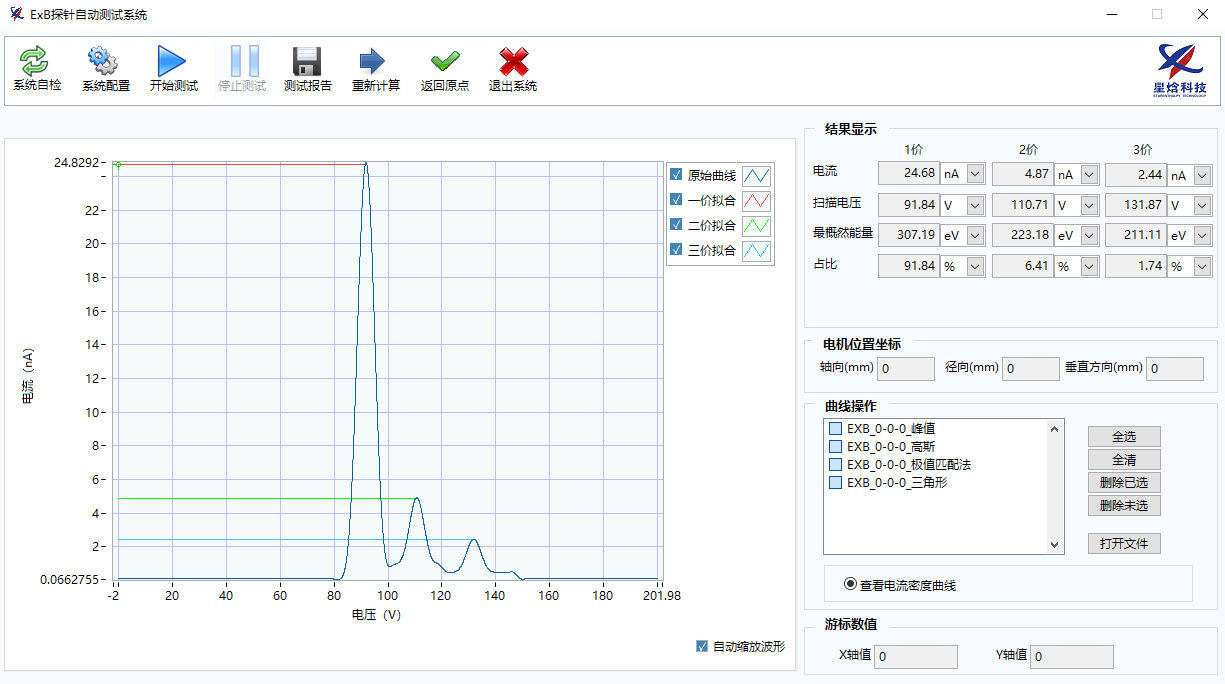Click the 星焓科技 company logo
Viewport: 1225px width, 684px height.
[1180, 70]
